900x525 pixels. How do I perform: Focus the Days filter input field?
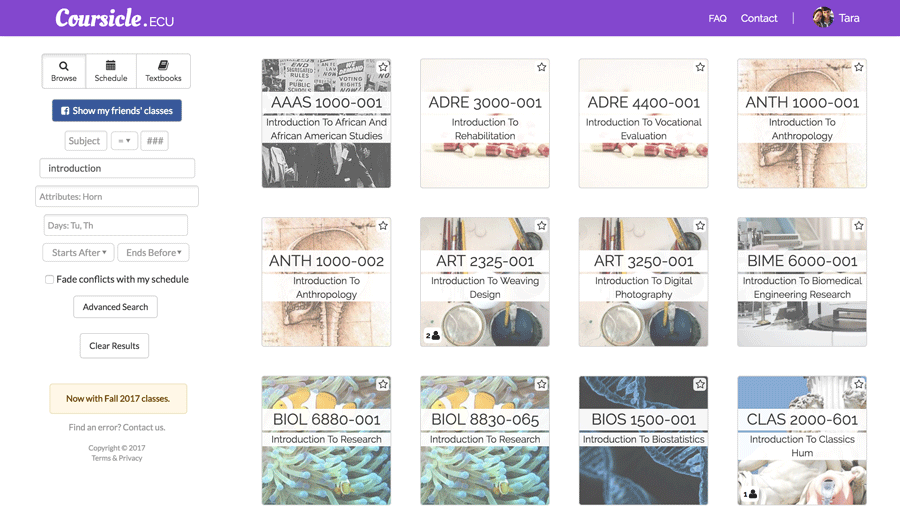click(116, 225)
